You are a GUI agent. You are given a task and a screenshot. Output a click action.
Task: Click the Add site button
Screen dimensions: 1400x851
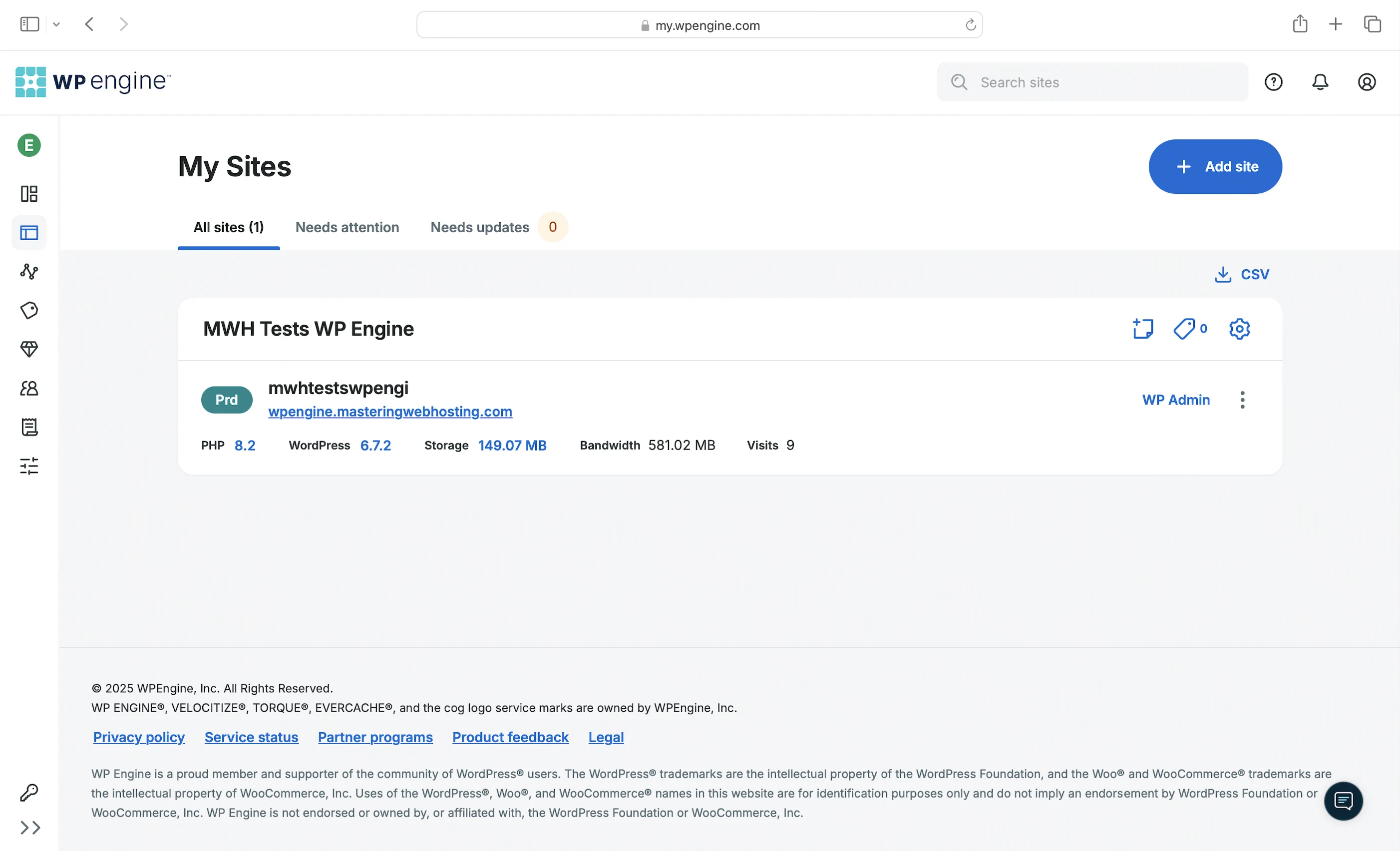(1215, 167)
